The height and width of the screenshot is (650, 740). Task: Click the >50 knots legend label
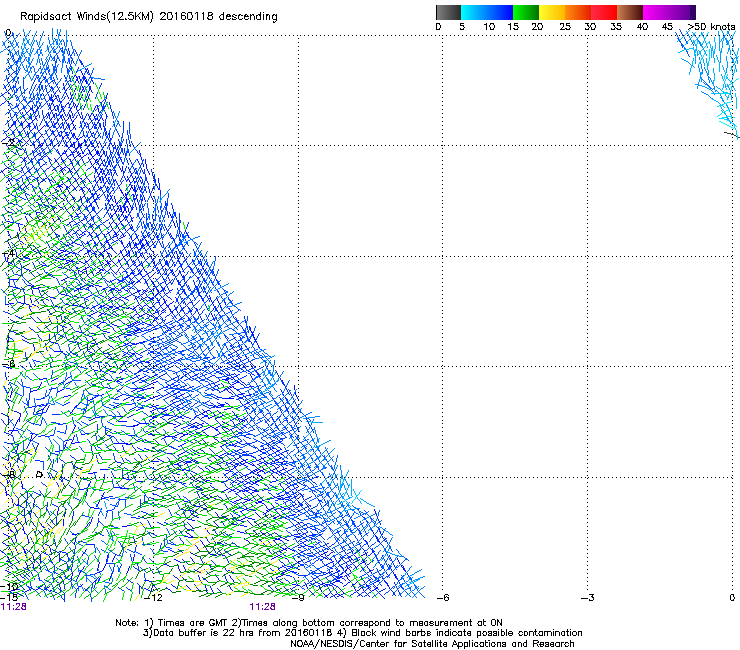pos(711,27)
